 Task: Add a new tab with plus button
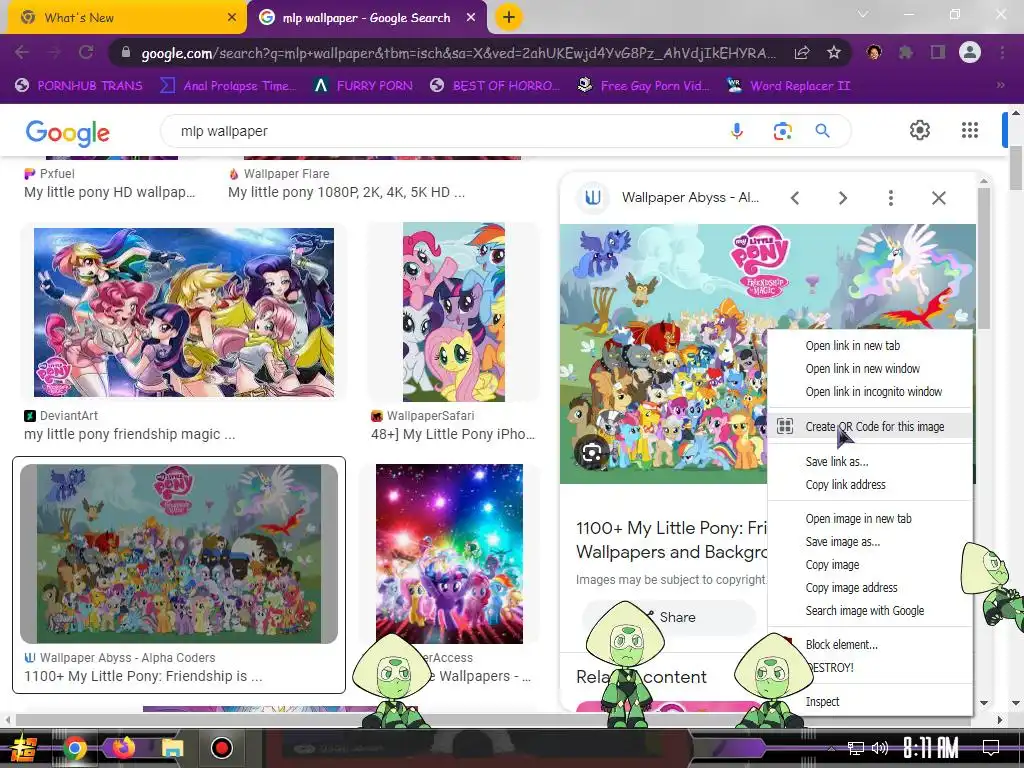509,17
